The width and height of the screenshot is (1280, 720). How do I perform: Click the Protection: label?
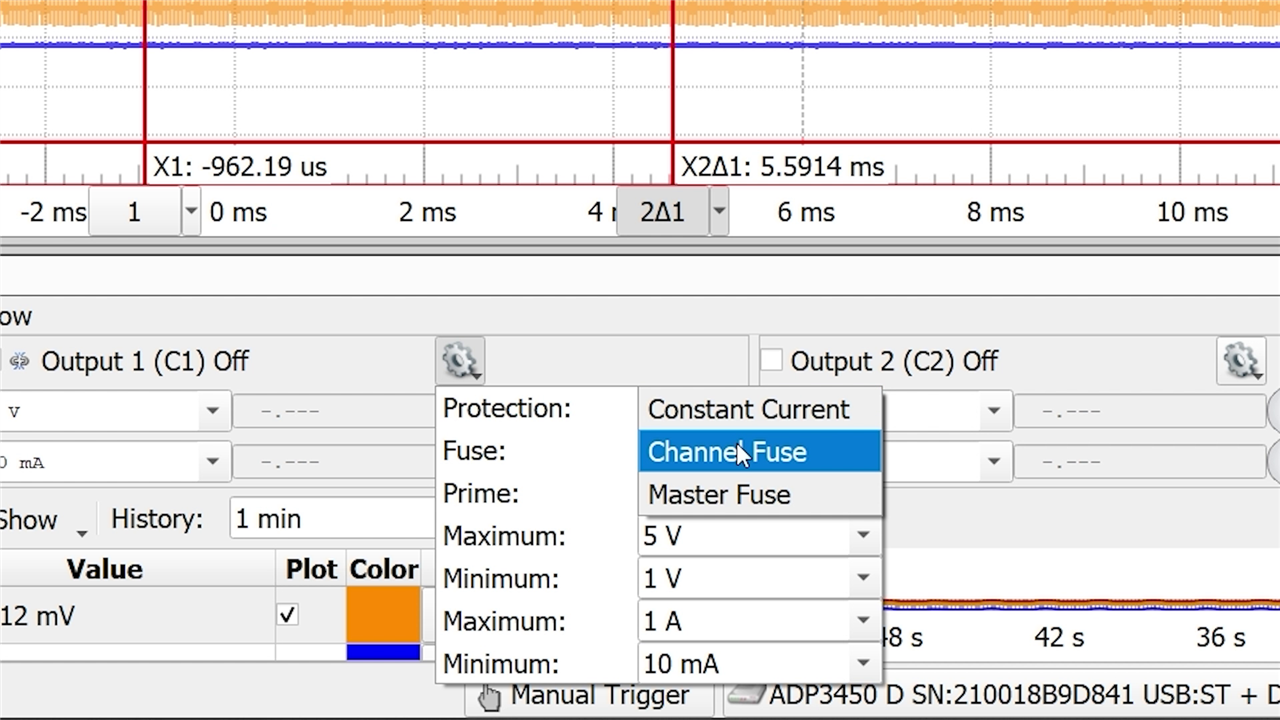click(x=507, y=408)
